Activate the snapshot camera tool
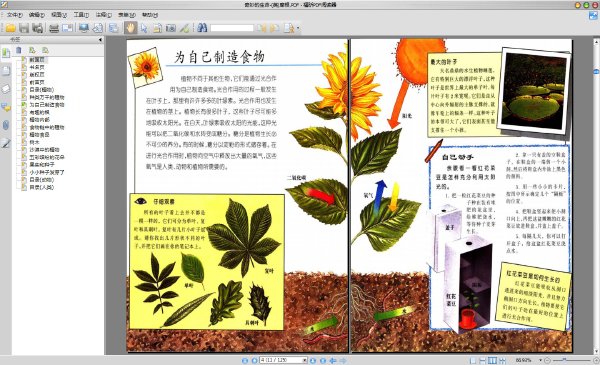This screenshot has width=600, height=365. coord(171,28)
